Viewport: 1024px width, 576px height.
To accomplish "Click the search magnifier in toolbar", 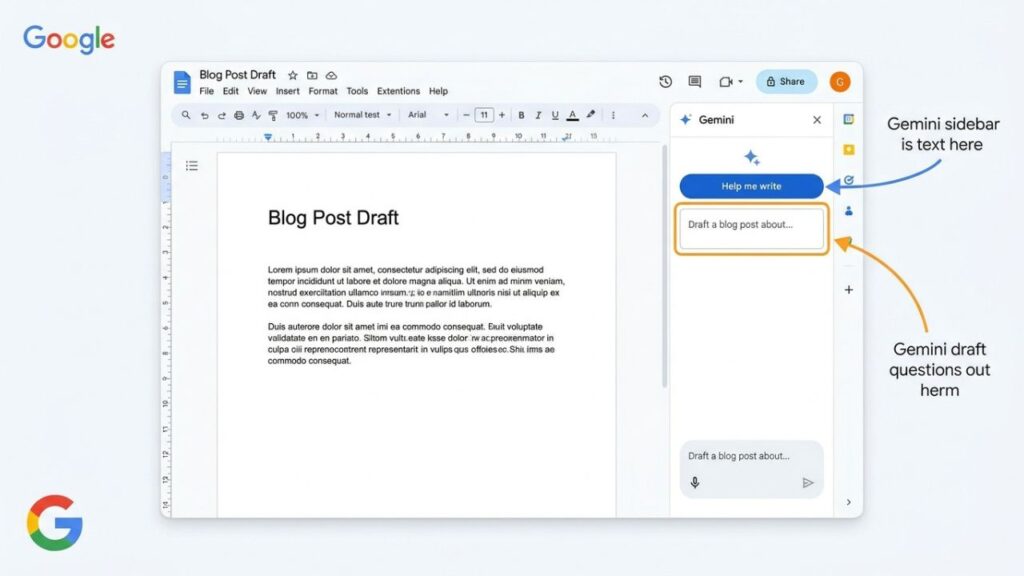I will click(x=186, y=115).
